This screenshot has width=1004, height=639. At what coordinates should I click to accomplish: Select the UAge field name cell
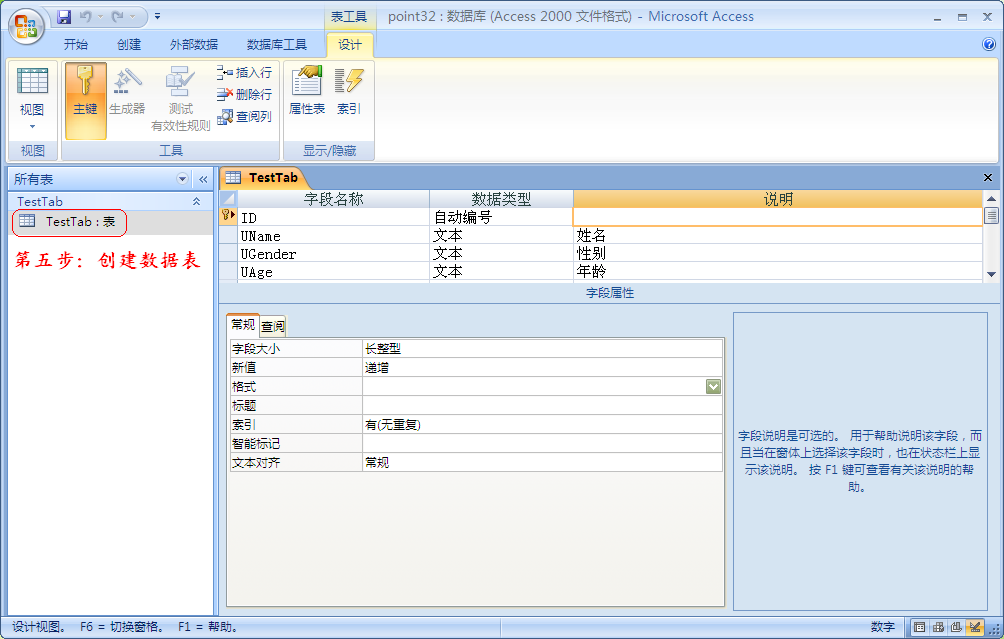333,271
